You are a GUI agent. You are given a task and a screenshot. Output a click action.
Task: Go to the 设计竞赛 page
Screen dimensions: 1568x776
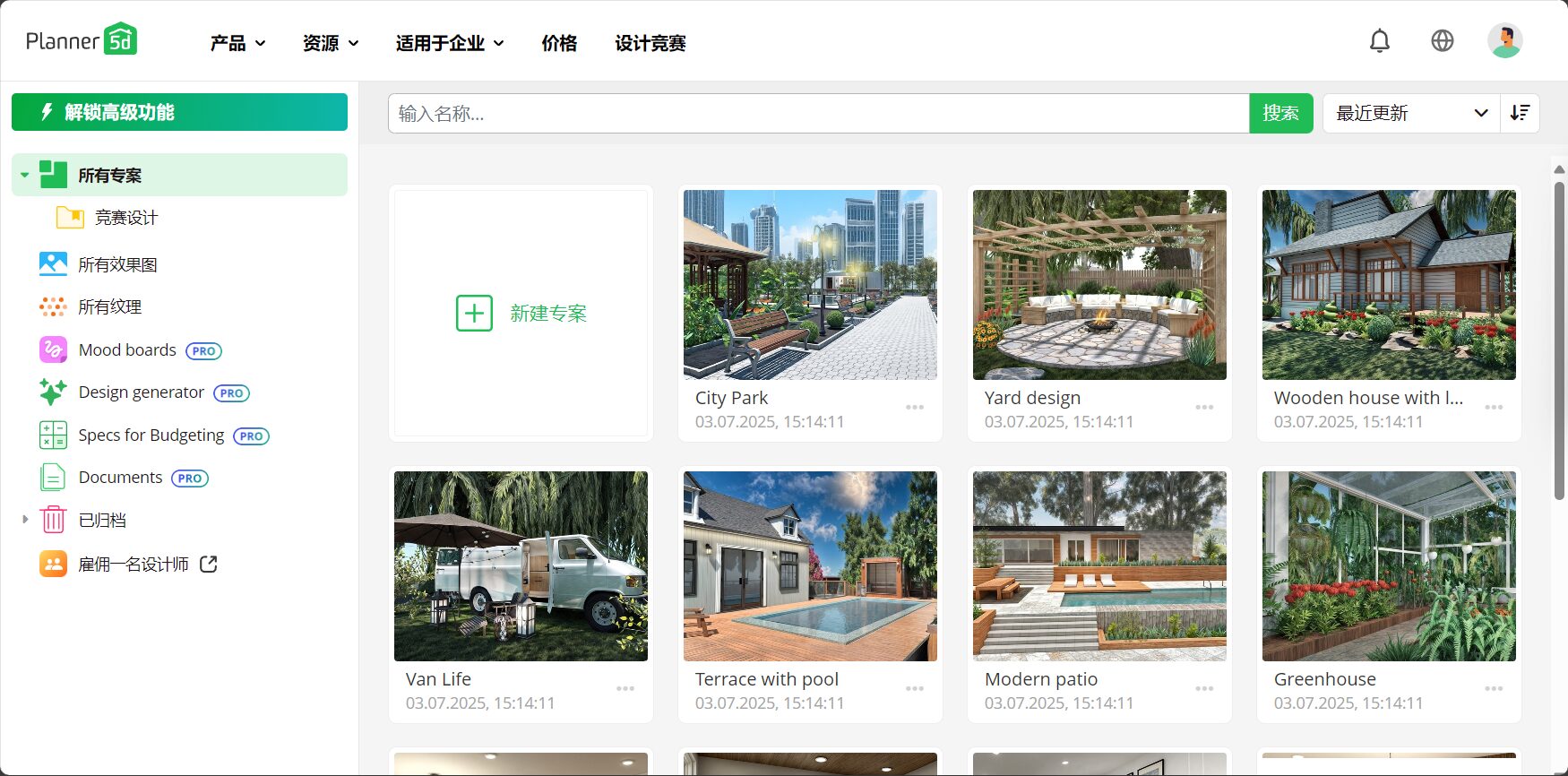(x=650, y=43)
